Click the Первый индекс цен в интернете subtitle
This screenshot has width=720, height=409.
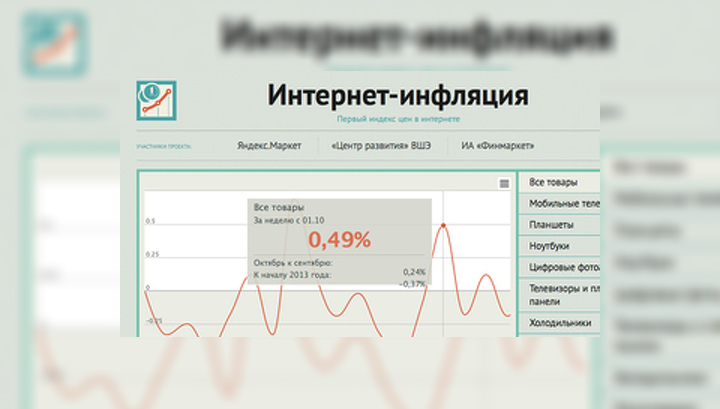398,119
